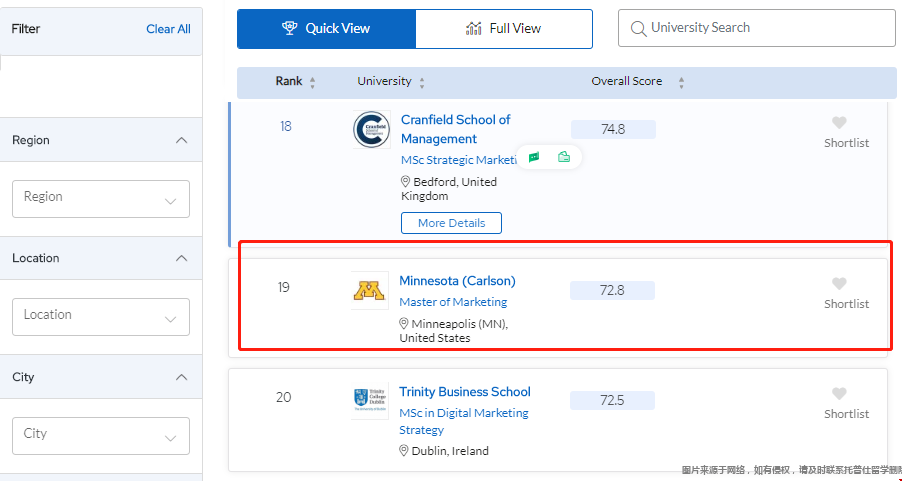
Task: Click the rank number 18
Action: [286, 127]
